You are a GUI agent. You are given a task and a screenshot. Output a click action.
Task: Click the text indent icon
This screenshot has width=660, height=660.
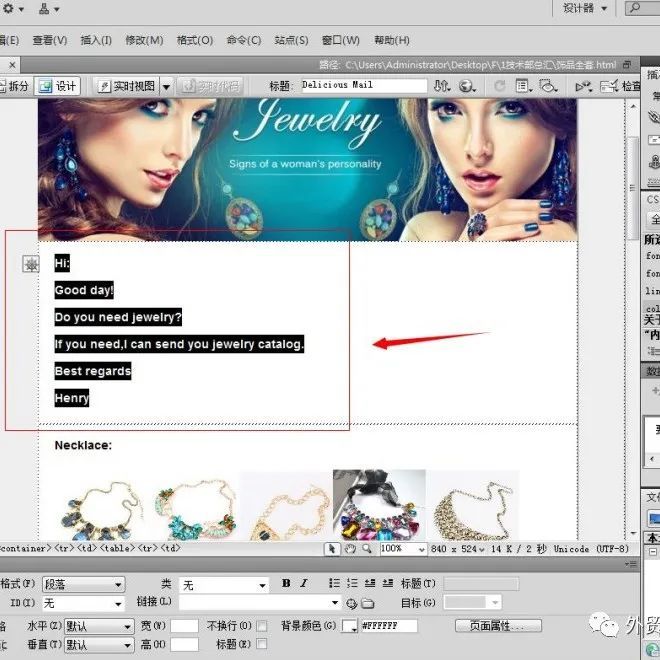pos(388,583)
